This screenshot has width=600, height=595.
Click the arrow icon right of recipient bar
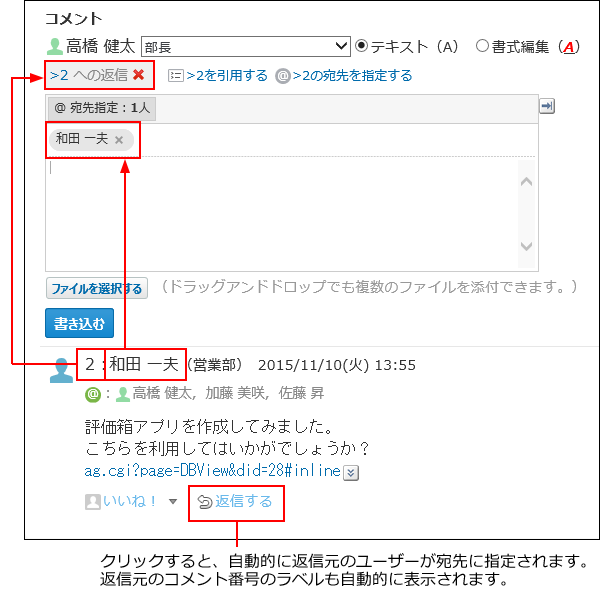(547, 106)
